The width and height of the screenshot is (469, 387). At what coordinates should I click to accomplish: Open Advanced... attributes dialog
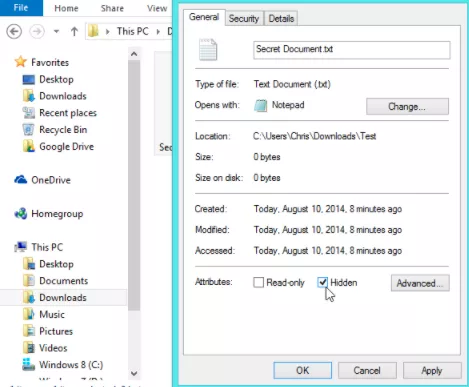(420, 283)
